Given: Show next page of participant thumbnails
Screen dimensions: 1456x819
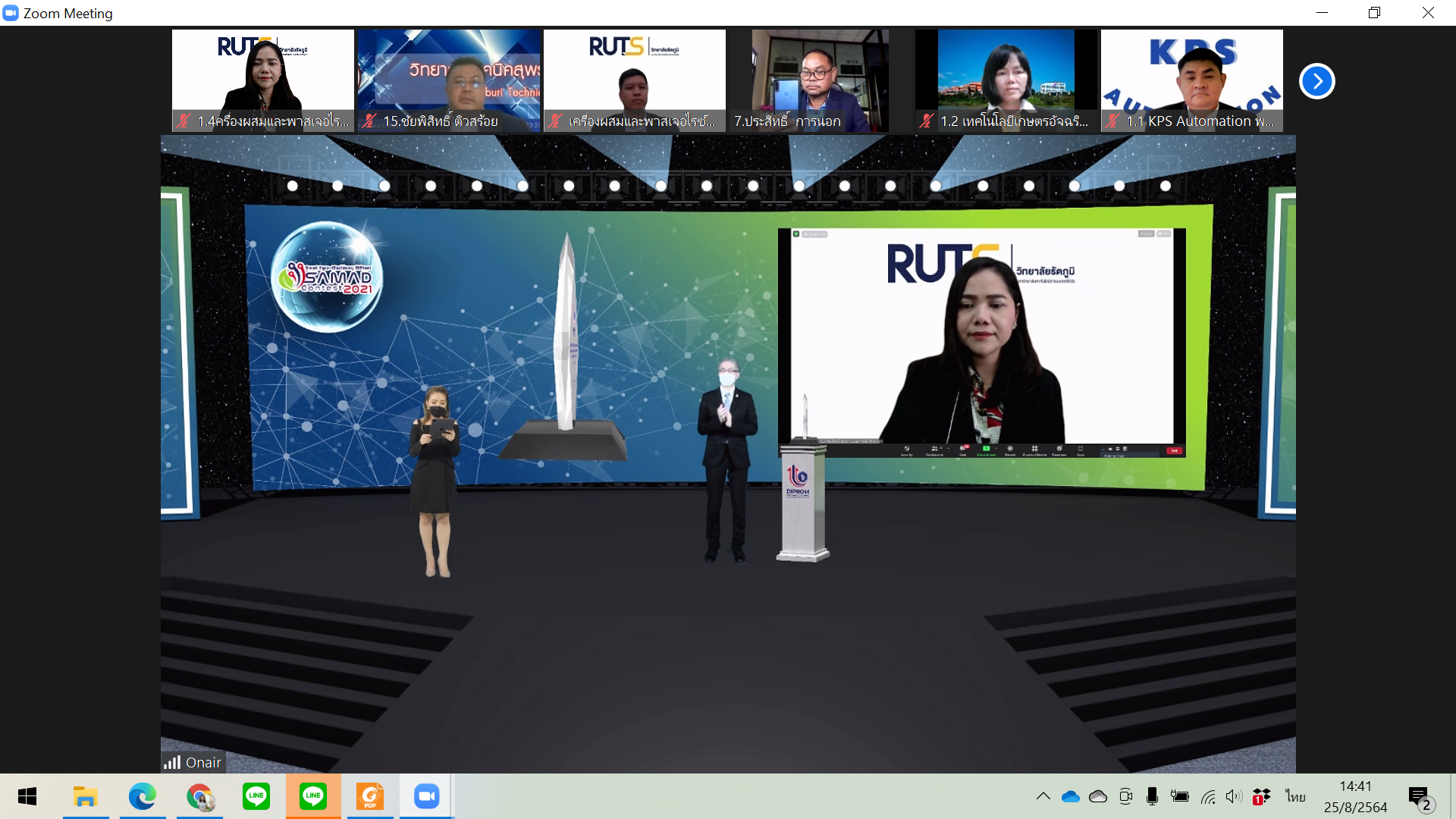Looking at the screenshot, I should 1316,81.
